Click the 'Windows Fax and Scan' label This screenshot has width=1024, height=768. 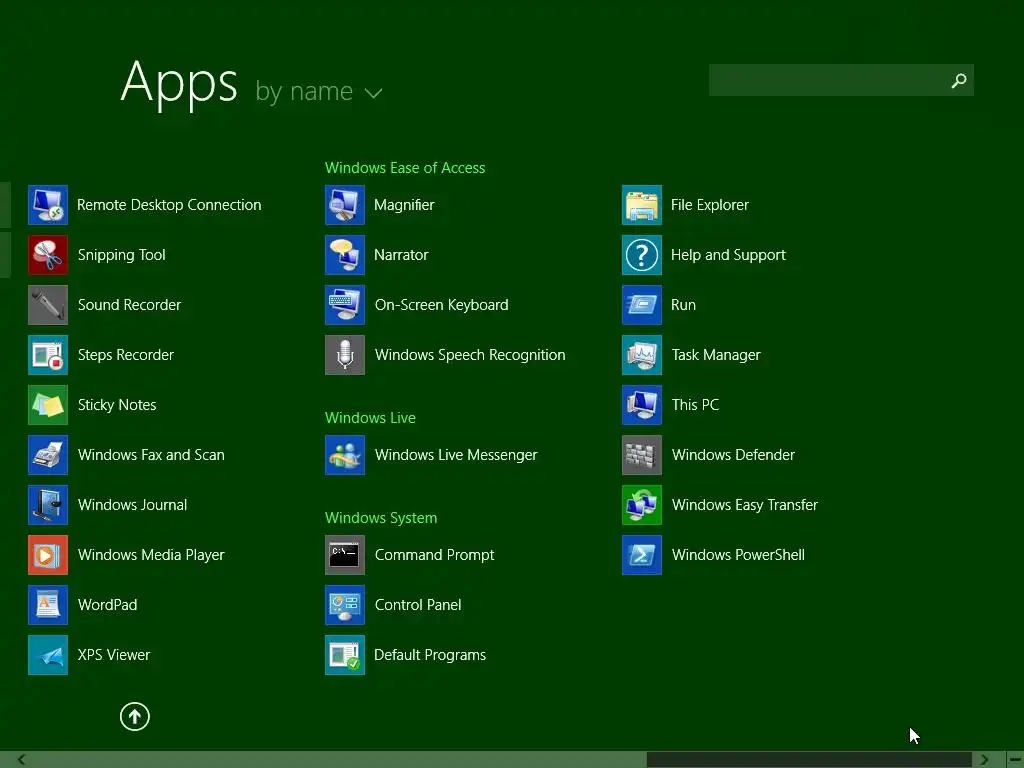tap(151, 455)
